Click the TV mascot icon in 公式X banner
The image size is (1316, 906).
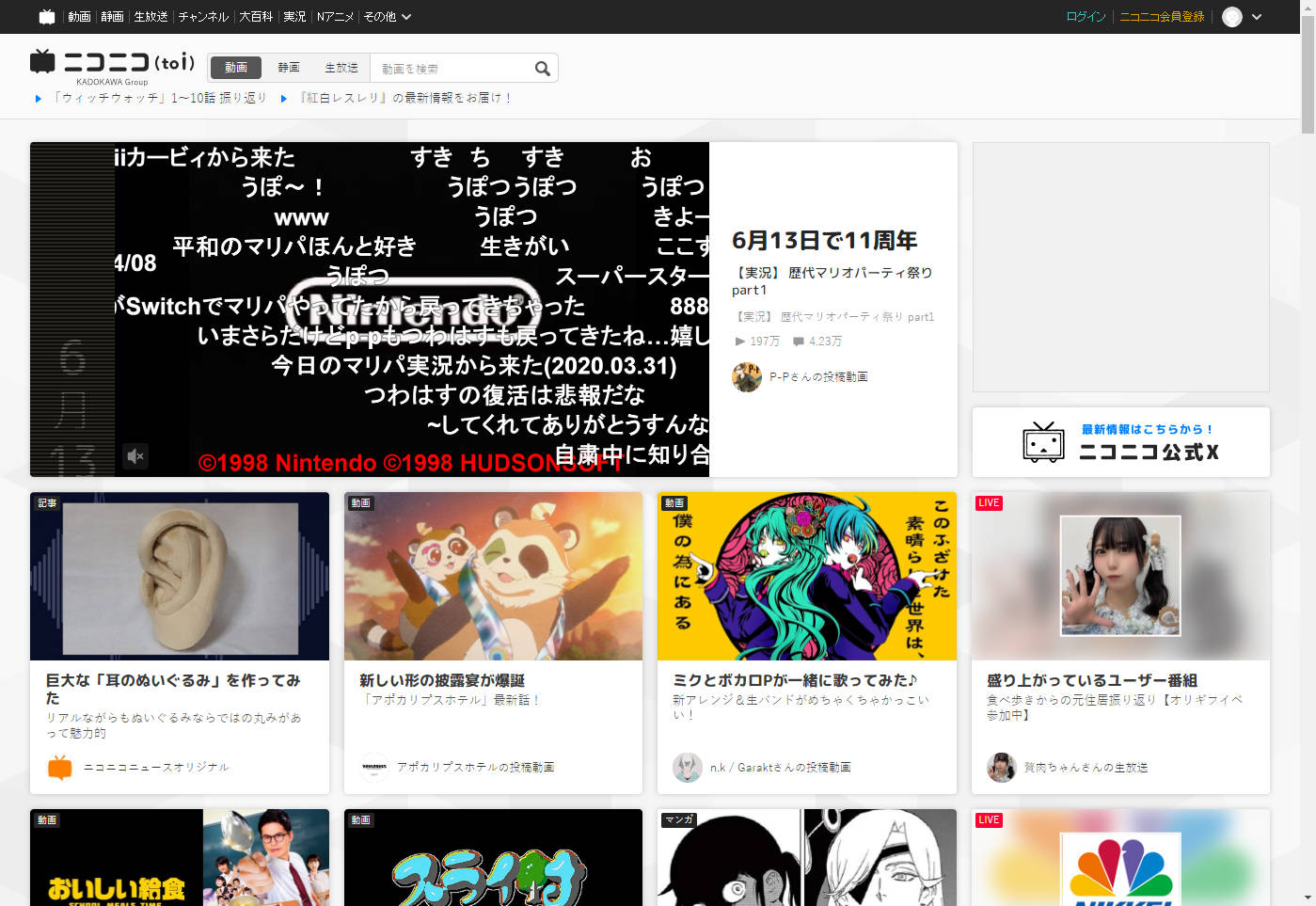click(x=1043, y=442)
